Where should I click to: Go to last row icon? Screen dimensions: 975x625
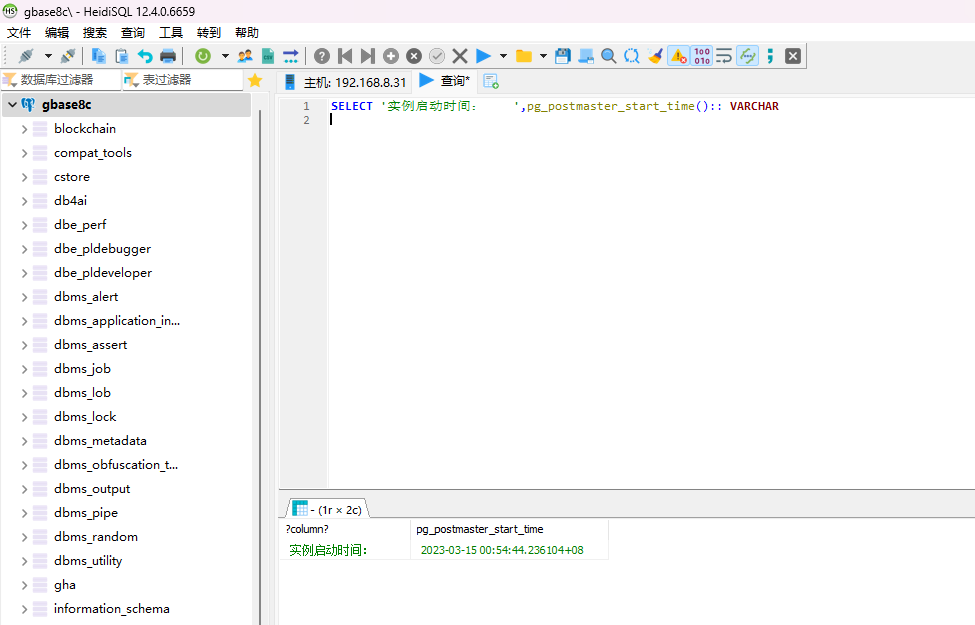[367, 56]
